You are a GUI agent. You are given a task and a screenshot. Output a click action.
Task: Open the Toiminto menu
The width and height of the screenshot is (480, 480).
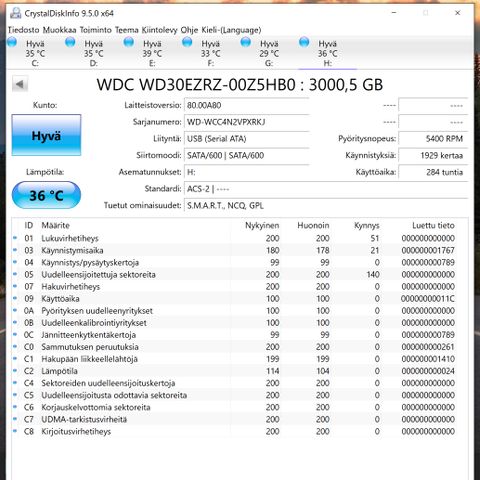[95, 30]
